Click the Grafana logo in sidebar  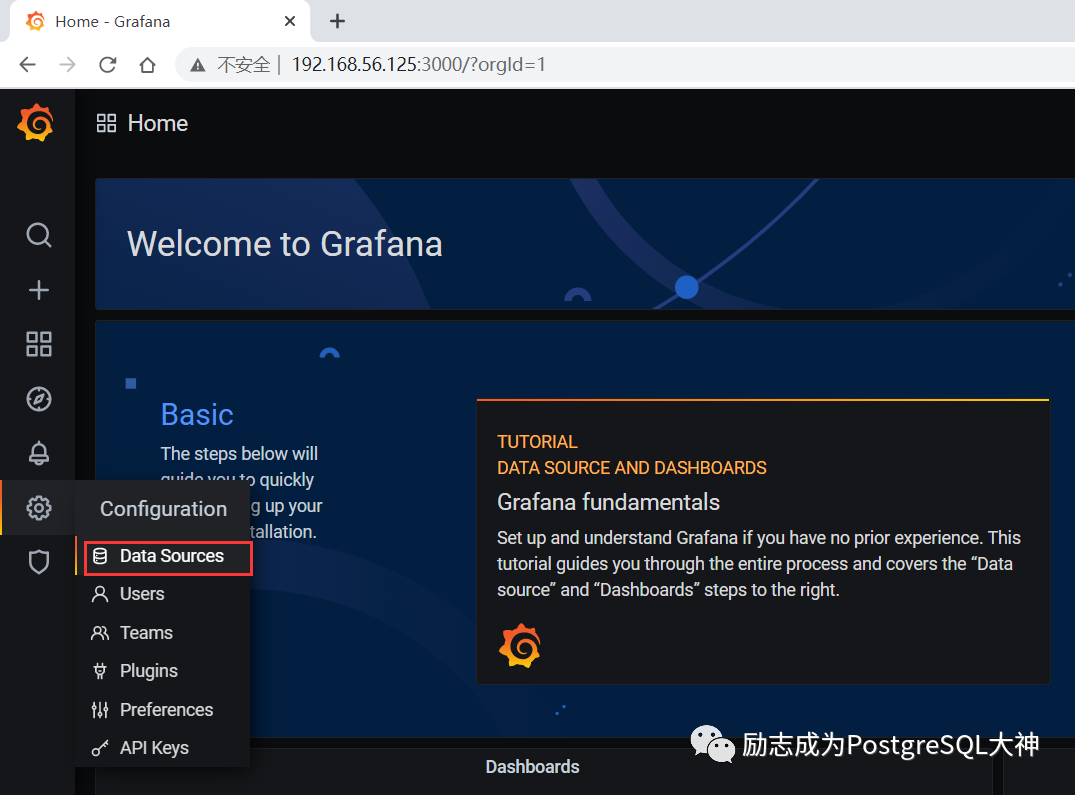pyautogui.click(x=36, y=123)
